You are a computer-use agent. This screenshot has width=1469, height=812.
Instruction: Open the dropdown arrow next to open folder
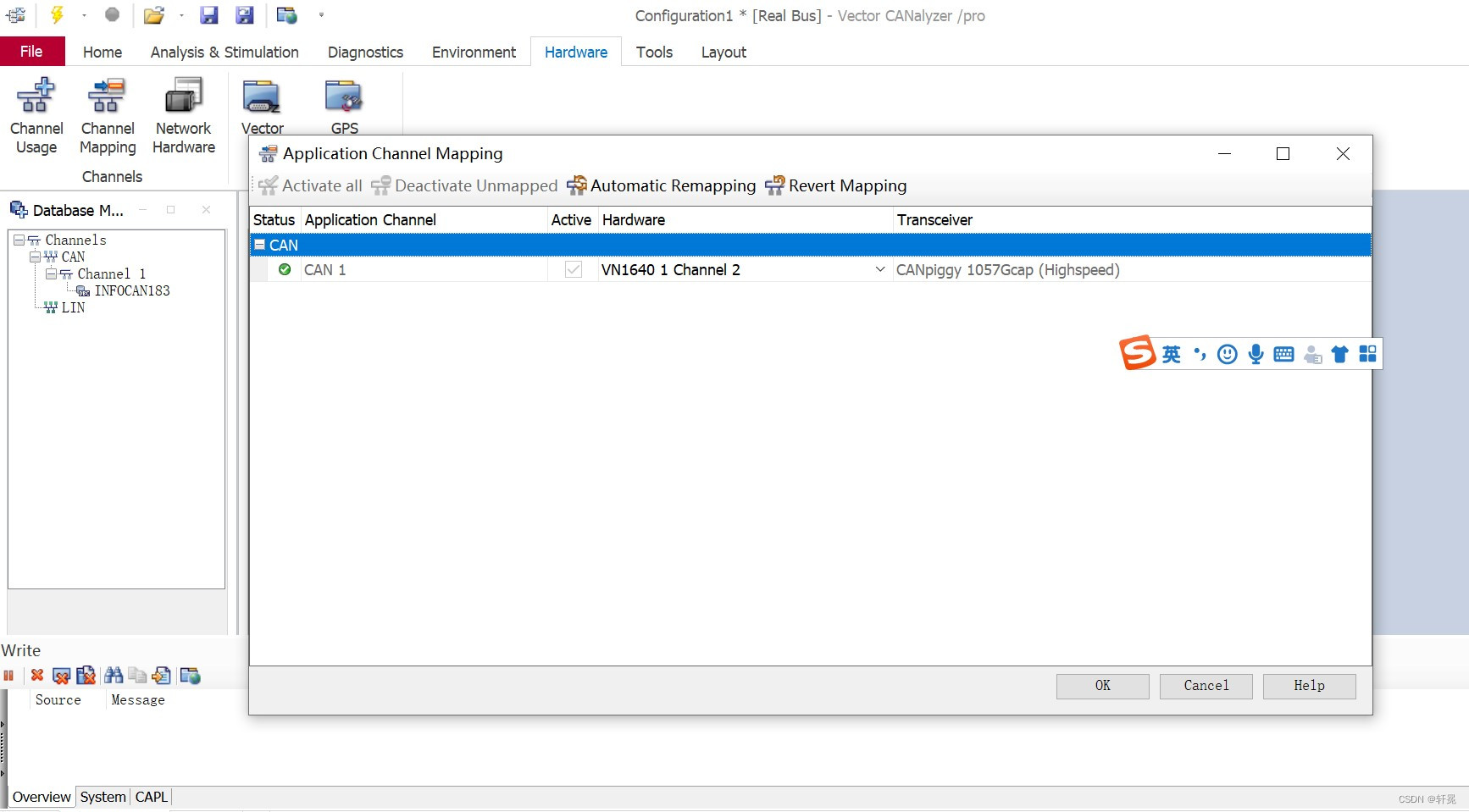click(x=181, y=15)
